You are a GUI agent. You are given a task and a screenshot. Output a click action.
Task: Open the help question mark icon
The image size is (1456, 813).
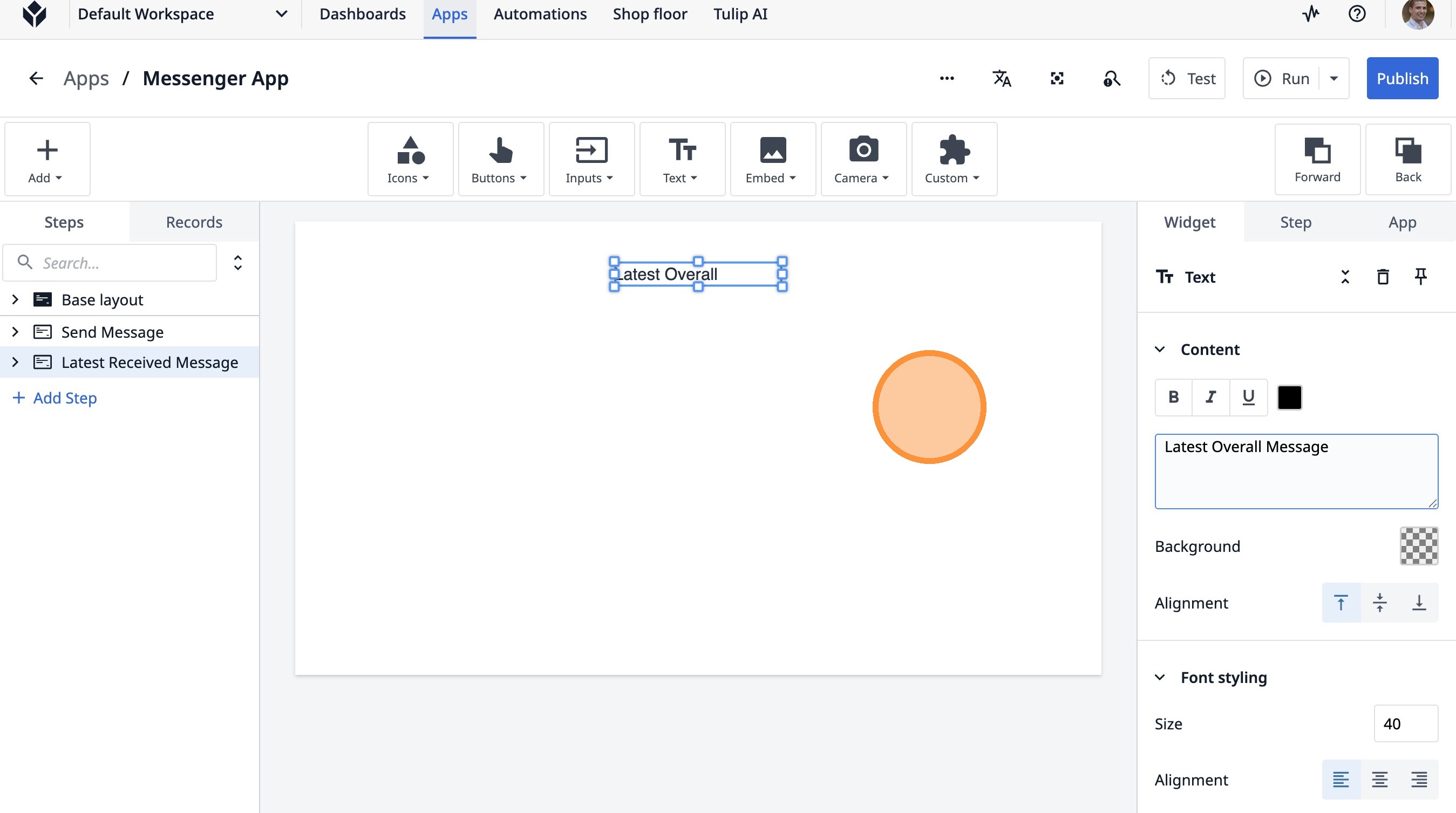coord(1357,14)
